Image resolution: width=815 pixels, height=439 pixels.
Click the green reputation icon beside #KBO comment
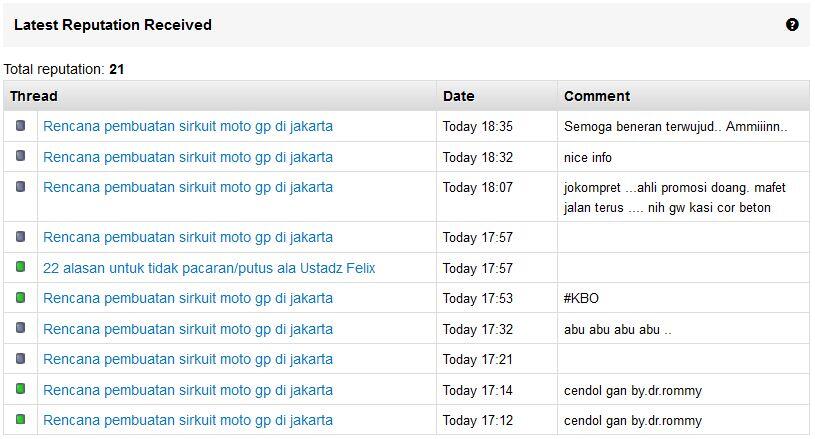point(20,297)
